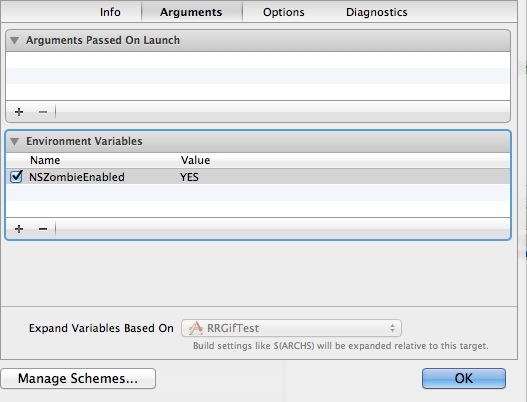Uncheck the NSZombieEnabled checkbox
Image resolution: width=527 pixels, height=402 pixels.
pos(16,176)
